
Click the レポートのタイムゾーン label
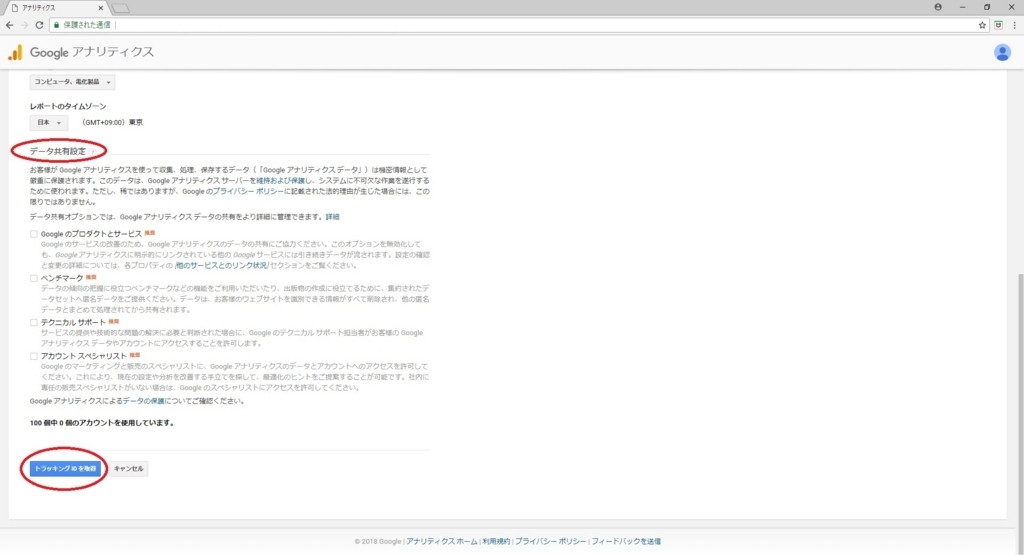(x=68, y=106)
